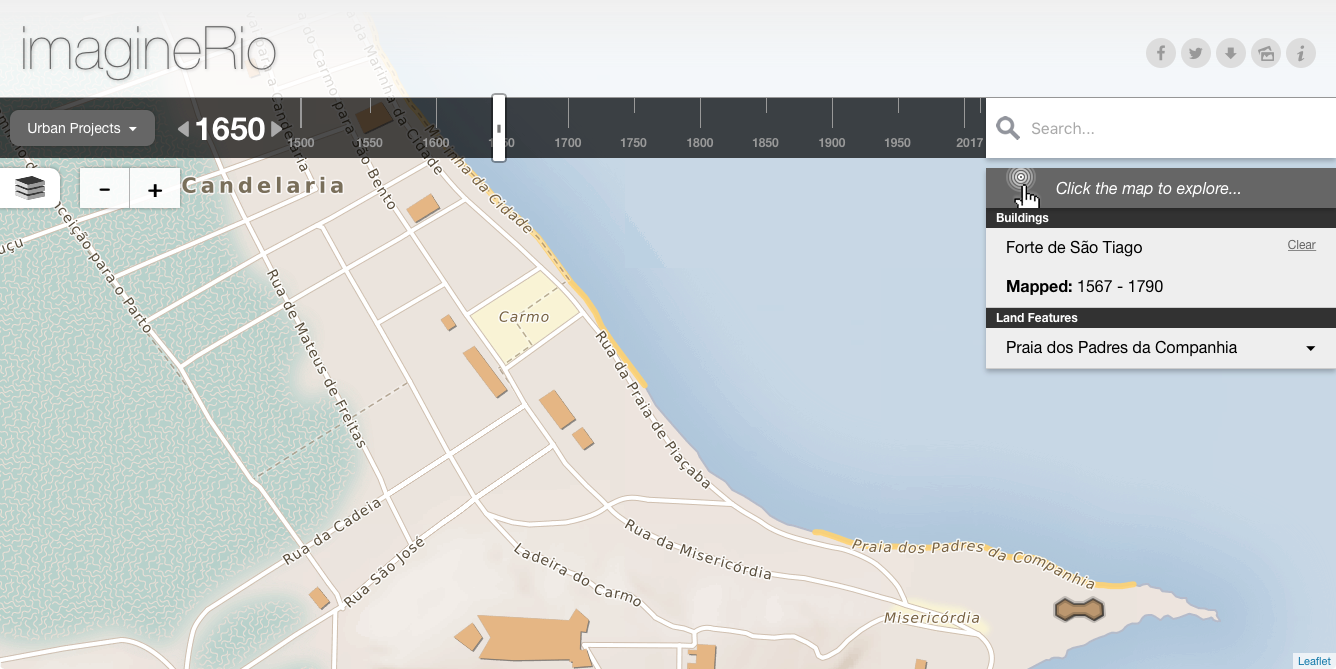Clear the Forte de São Tiago selection
The width and height of the screenshot is (1336, 669).
(1301, 245)
